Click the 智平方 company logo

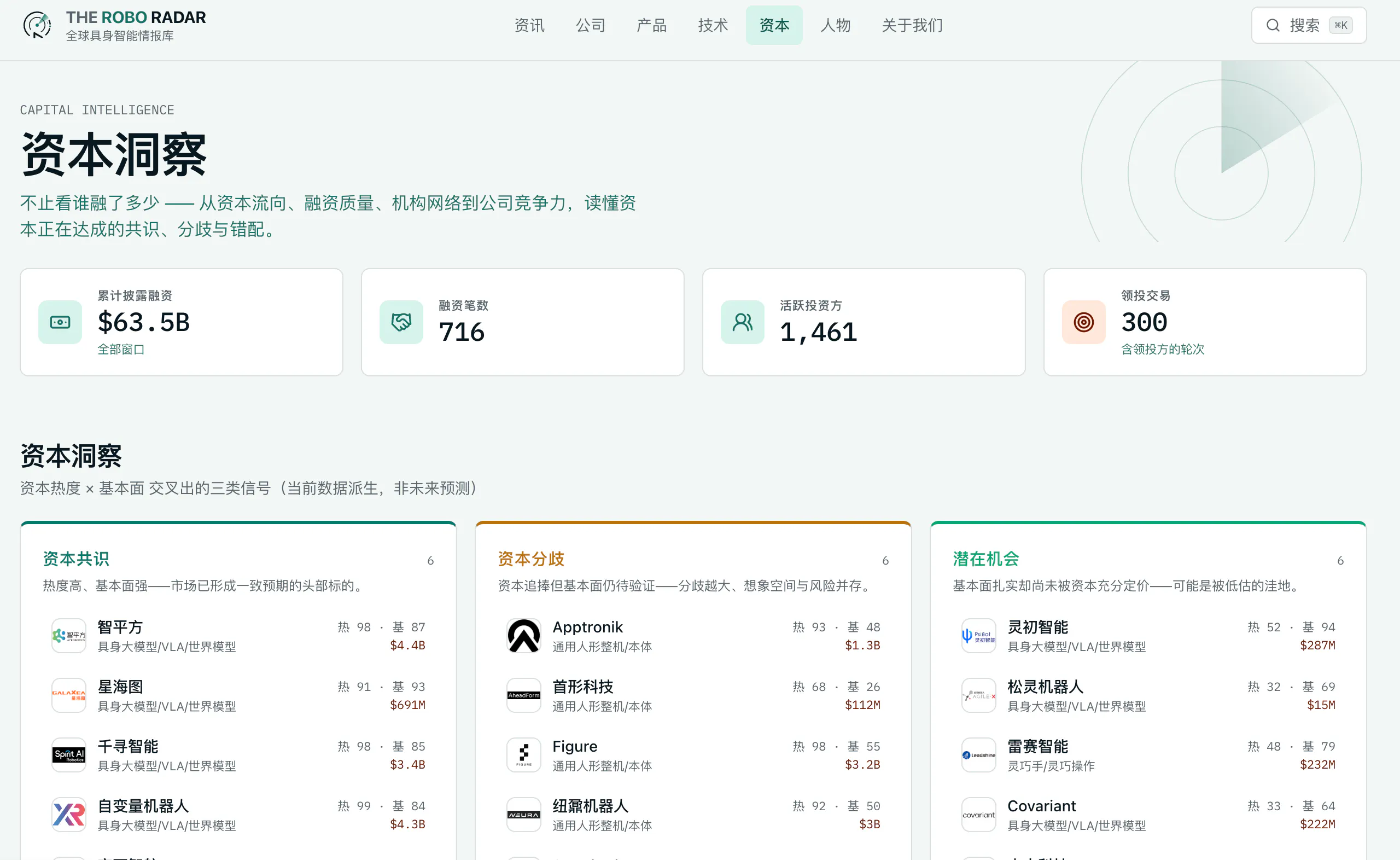(69, 636)
